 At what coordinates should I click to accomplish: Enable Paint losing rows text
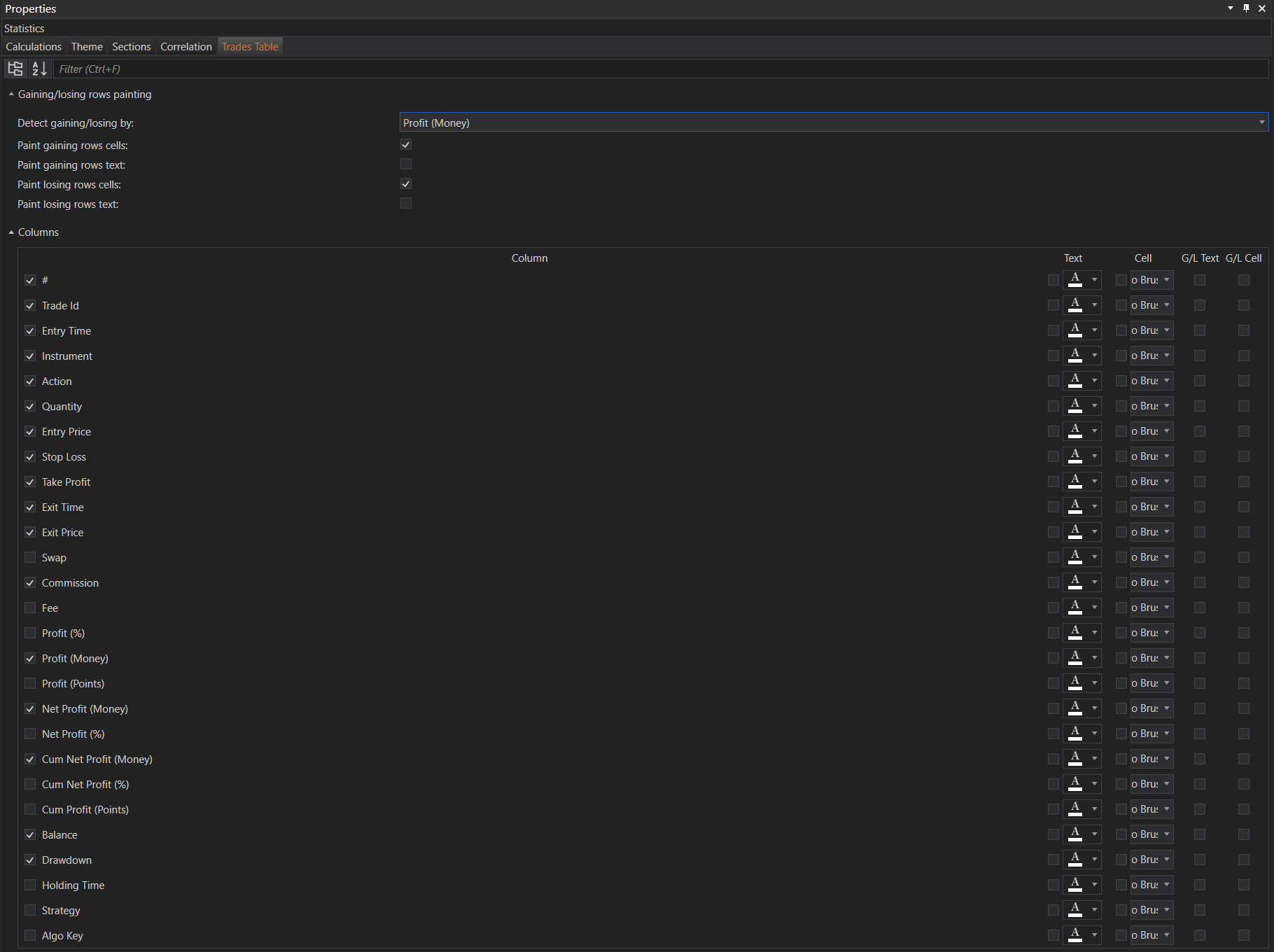point(406,204)
